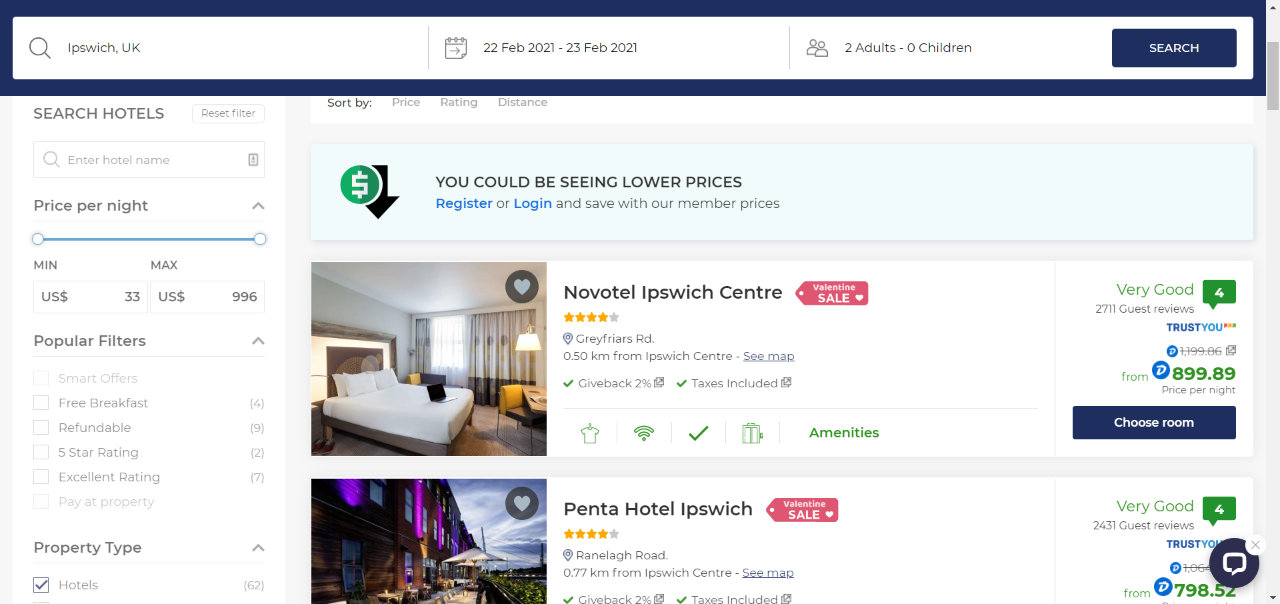See map for Penta Hotel Ipswich
Screen dimensions: 1280x604
click(x=768, y=573)
